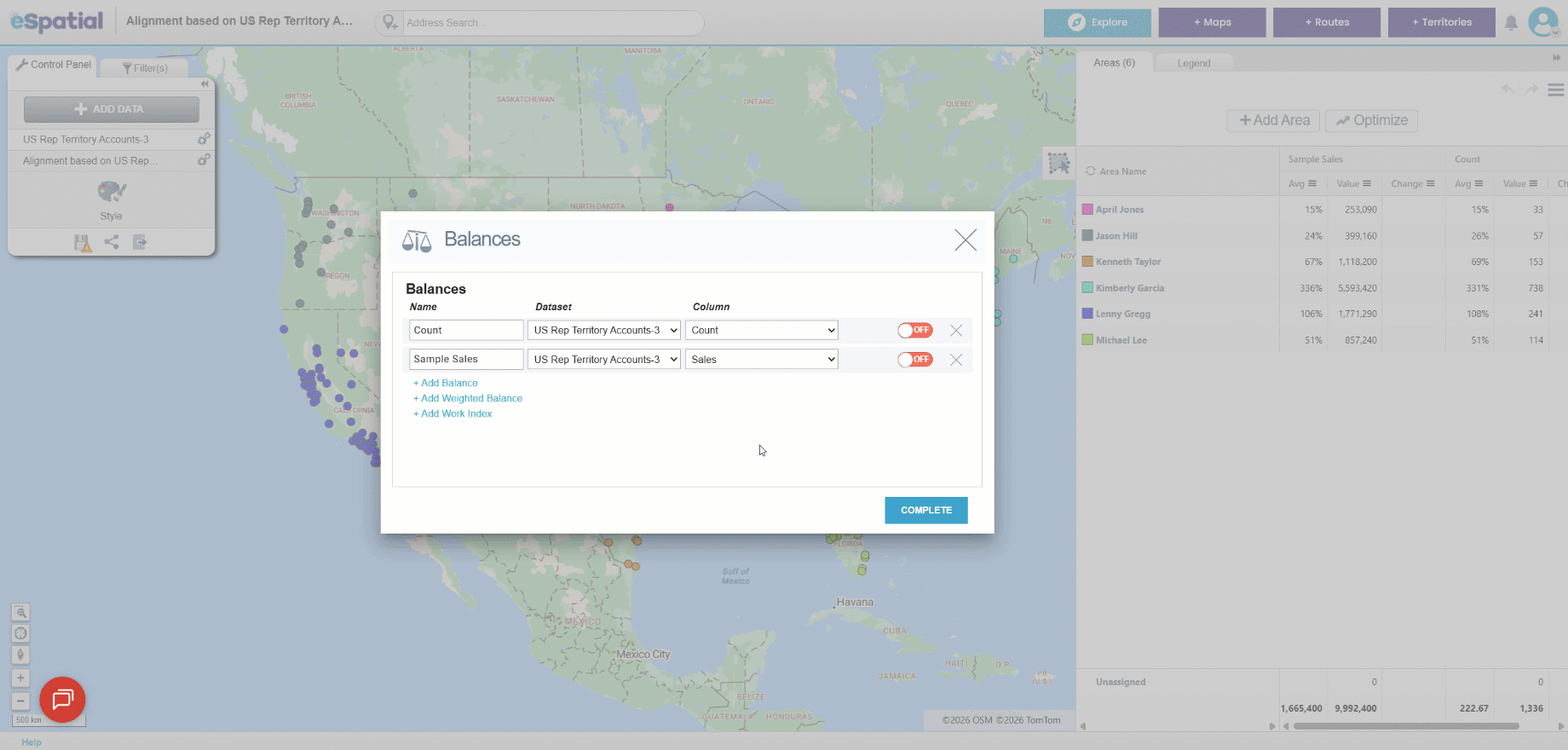Toggle the Count balance OFF switch
1568x750 pixels.
[915, 330]
